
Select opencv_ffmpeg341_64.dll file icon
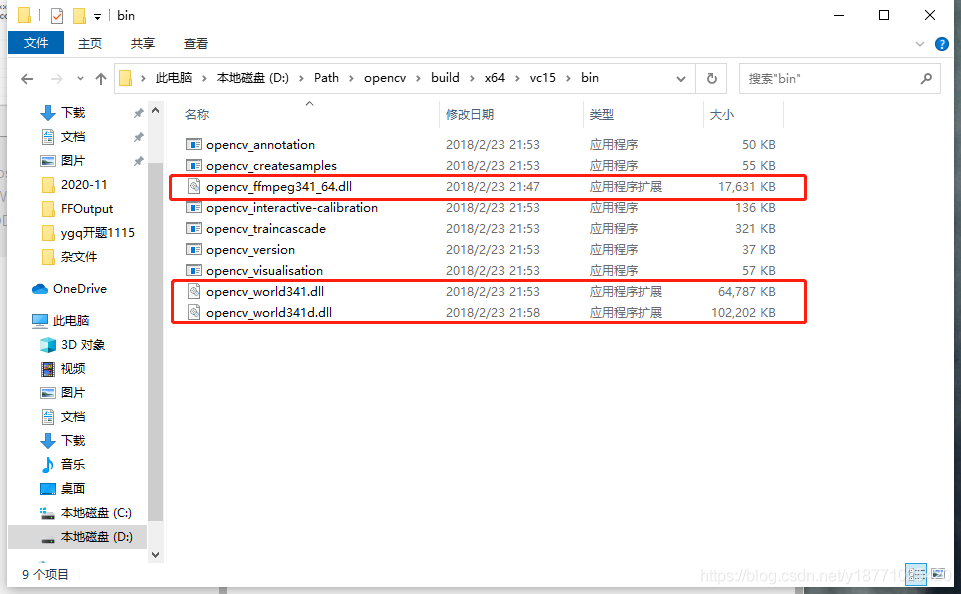(194, 186)
